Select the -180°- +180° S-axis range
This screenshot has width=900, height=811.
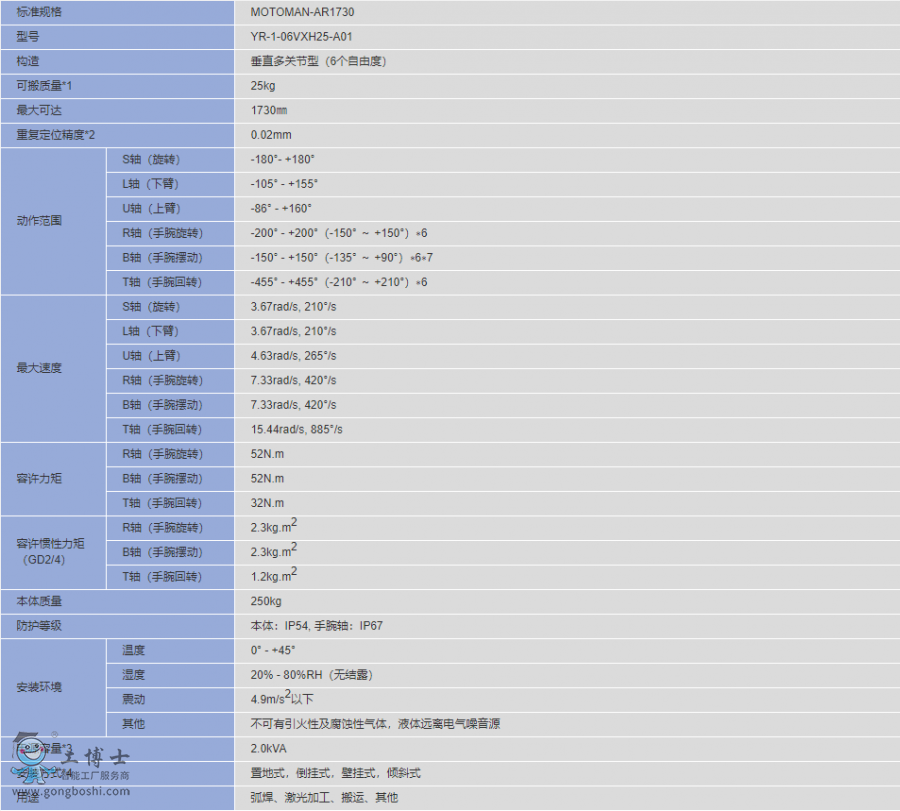click(x=282, y=160)
